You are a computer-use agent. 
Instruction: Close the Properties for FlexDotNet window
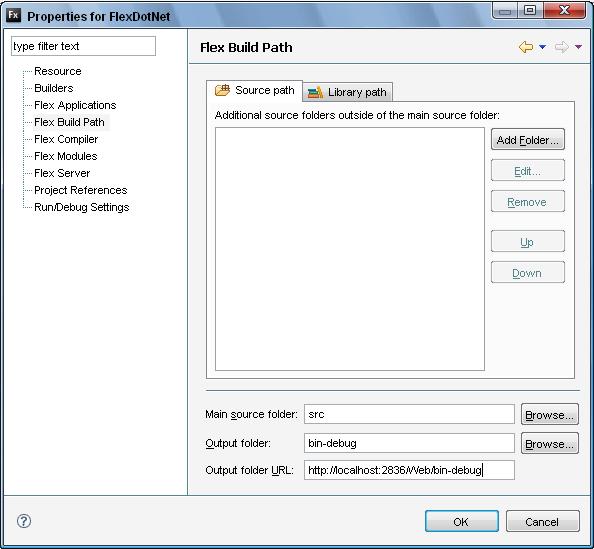(564, 11)
